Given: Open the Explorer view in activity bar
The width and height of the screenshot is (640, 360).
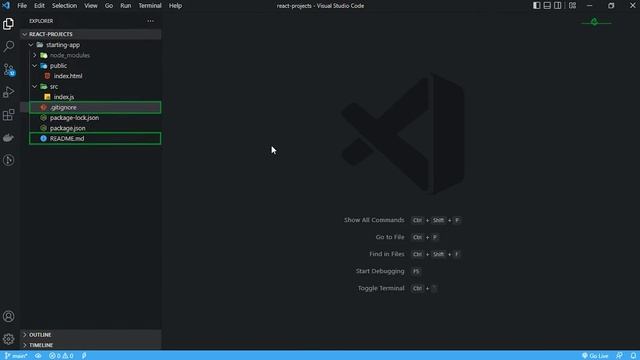Looking at the screenshot, I should click(x=9, y=24).
